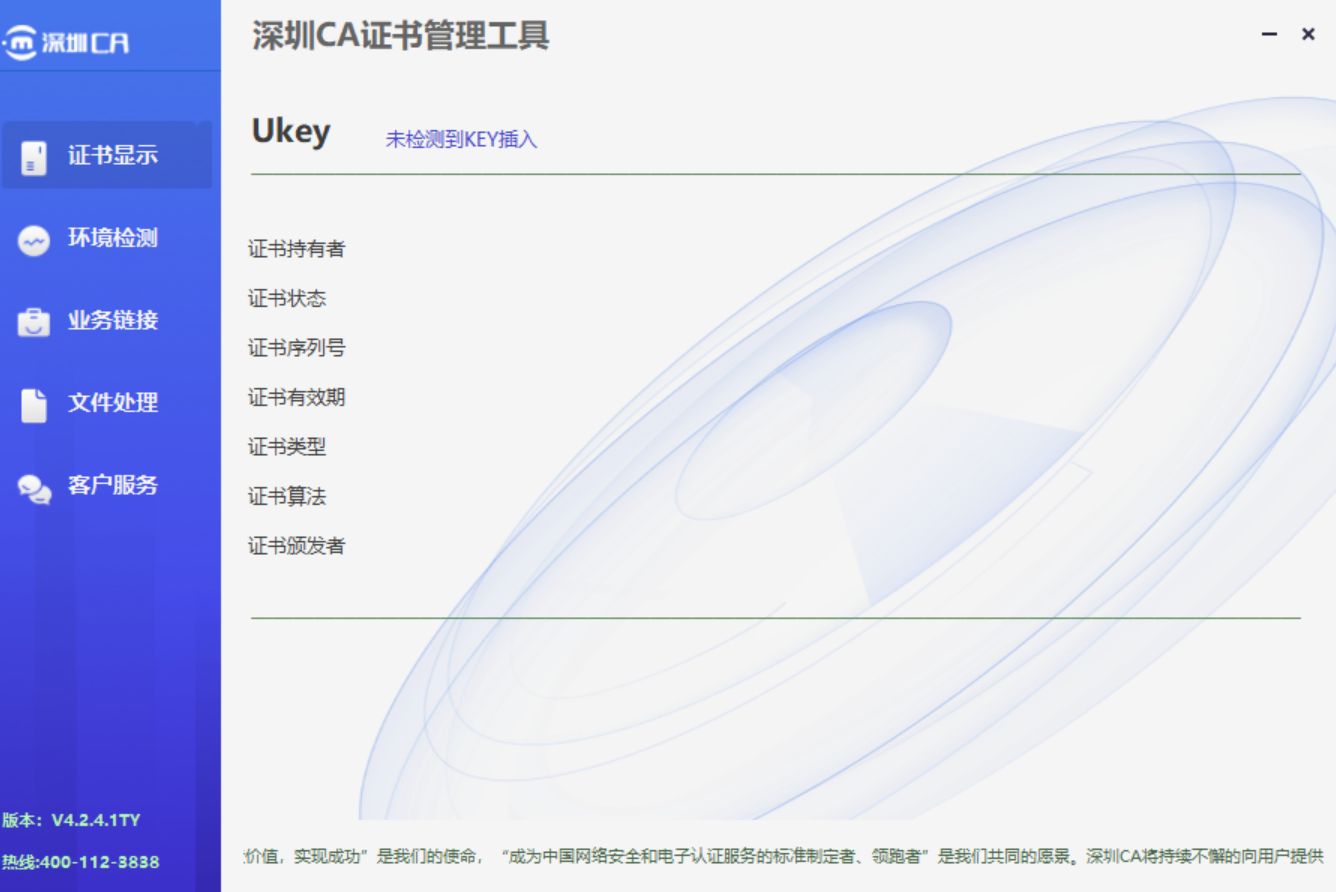The width and height of the screenshot is (1336, 892).
Task: Click the 证书算法 field label
Action: [x=287, y=497]
